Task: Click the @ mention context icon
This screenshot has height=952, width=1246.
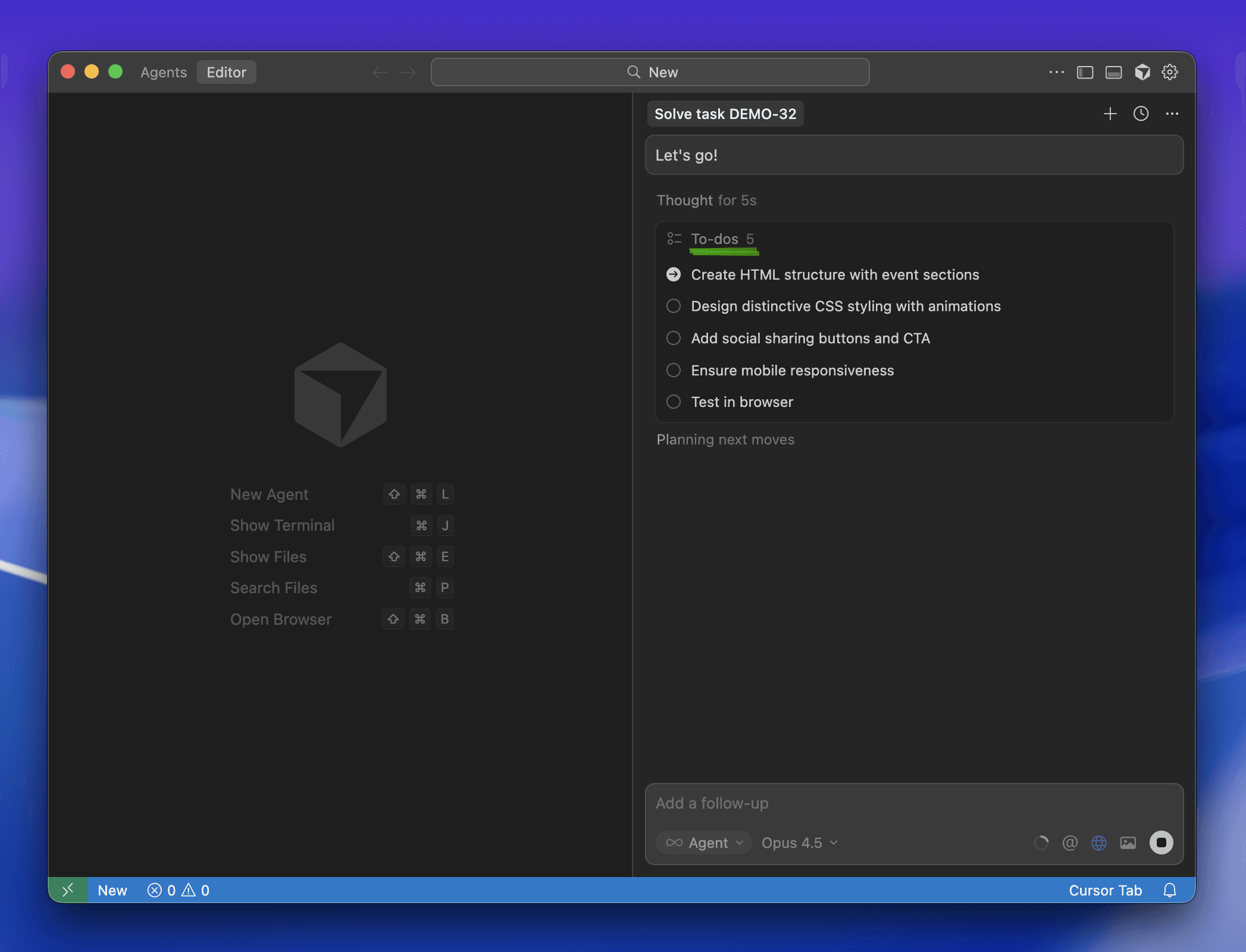Action: [x=1070, y=843]
